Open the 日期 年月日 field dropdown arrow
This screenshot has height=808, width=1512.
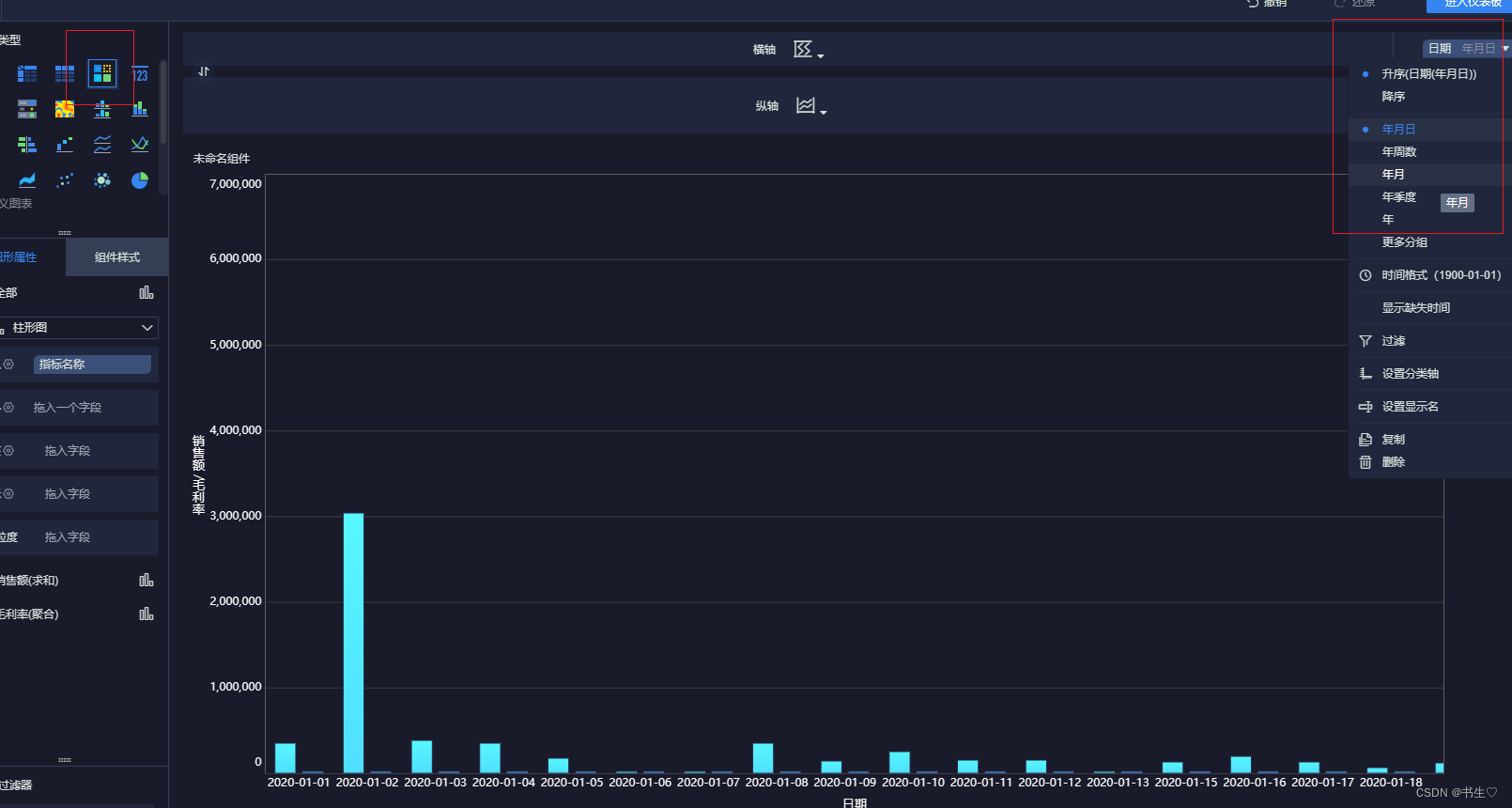[1505, 49]
